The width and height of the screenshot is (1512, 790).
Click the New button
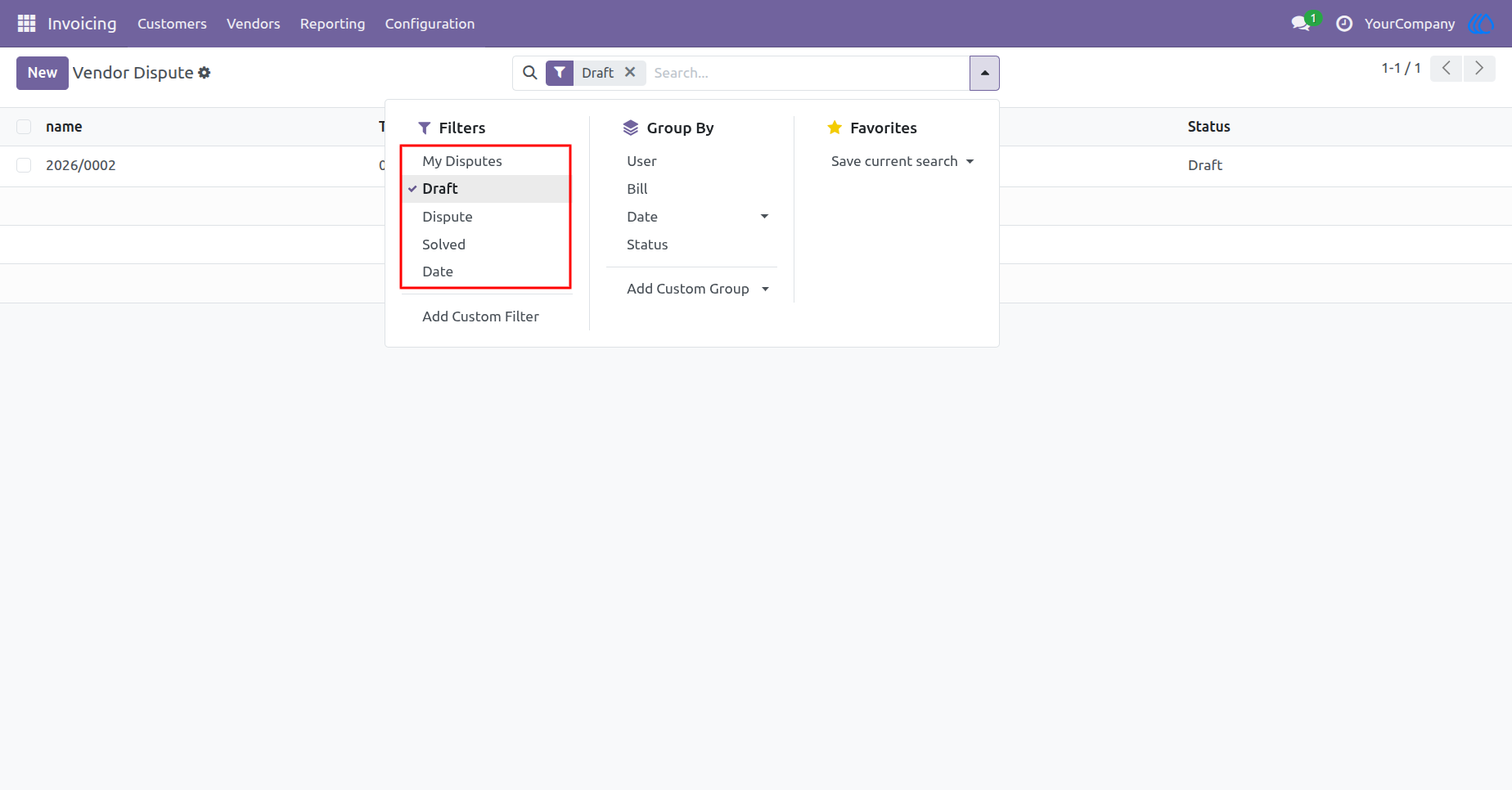click(x=43, y=73)
